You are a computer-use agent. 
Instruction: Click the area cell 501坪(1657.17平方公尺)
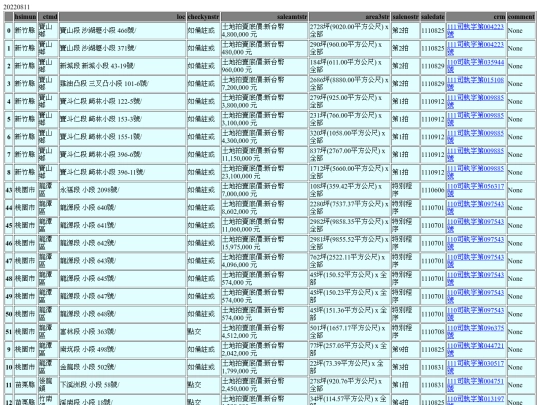[349, 332]
